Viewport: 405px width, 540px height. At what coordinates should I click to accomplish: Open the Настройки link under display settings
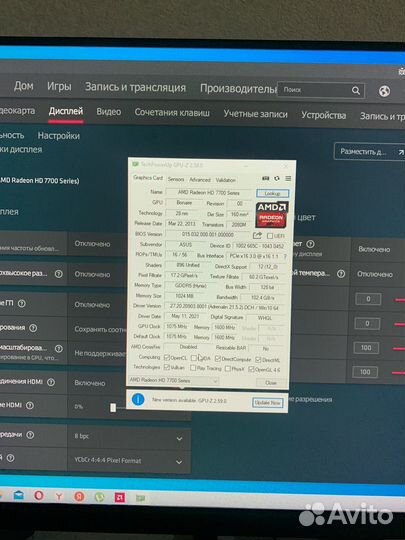click(x=59, y=136)
